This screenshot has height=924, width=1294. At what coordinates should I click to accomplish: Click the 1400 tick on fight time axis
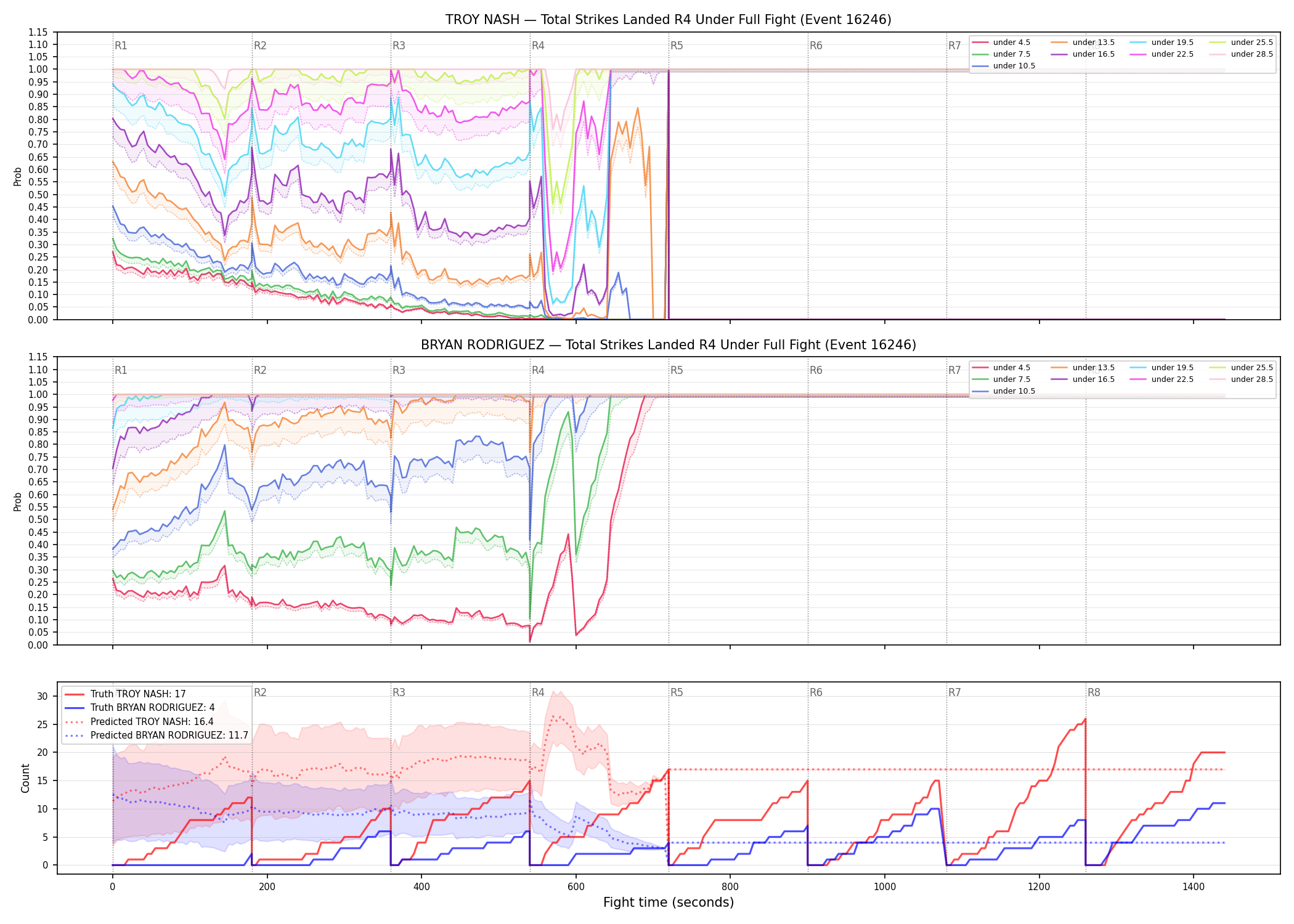point(1194,887)
